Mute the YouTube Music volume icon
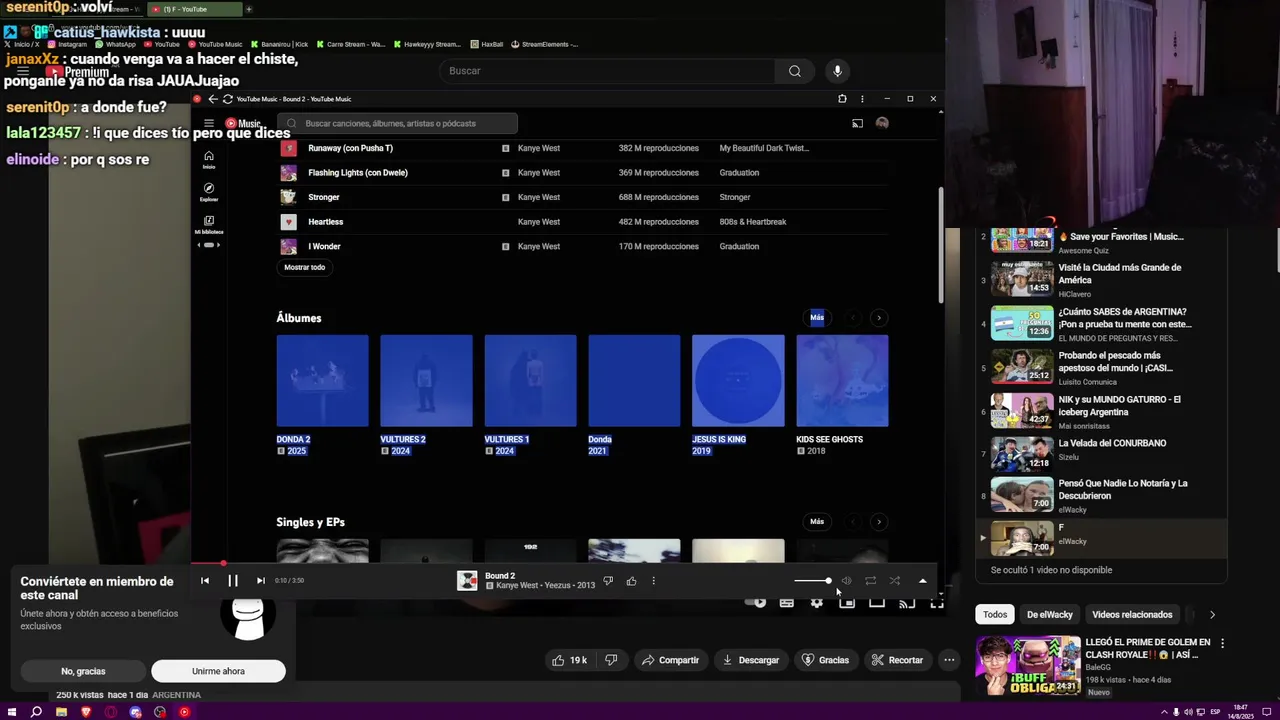The width and height of the screenshot is (1280, 720). click(846, 581)
